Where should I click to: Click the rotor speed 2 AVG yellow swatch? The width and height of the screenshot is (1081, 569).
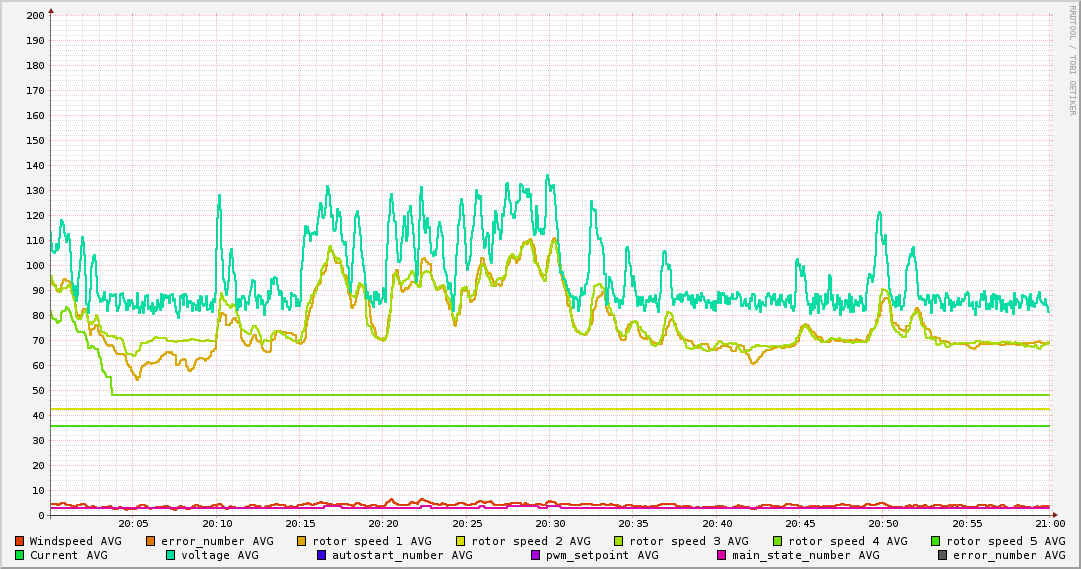point(461,541)
